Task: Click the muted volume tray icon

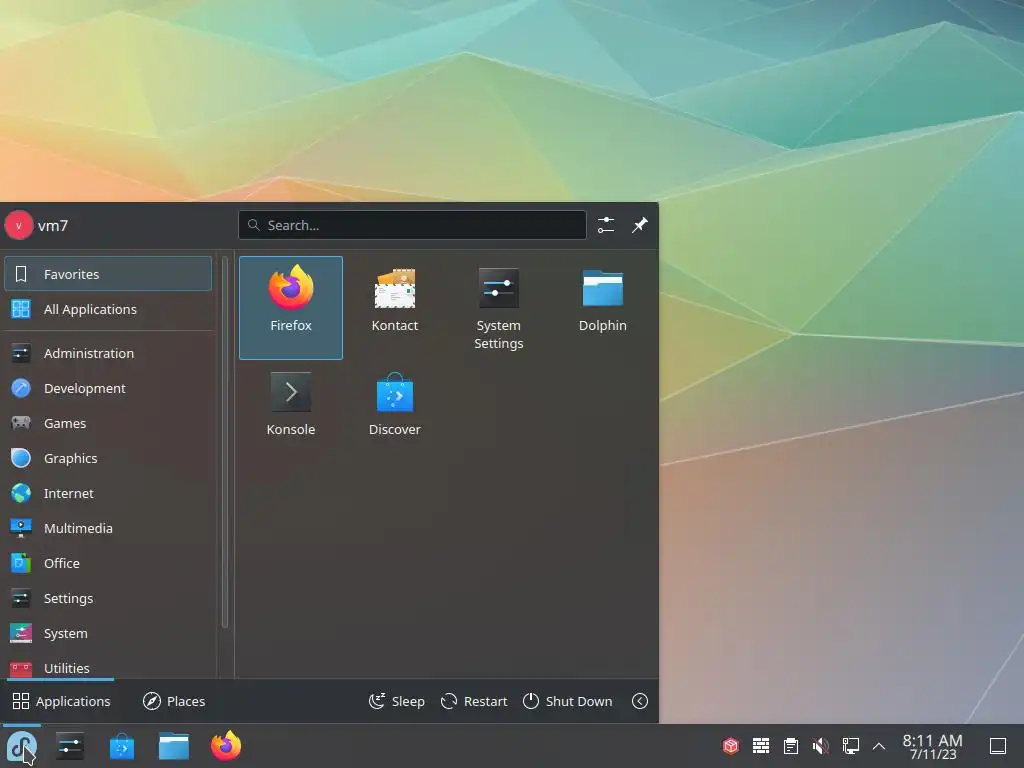Action: 821,745
